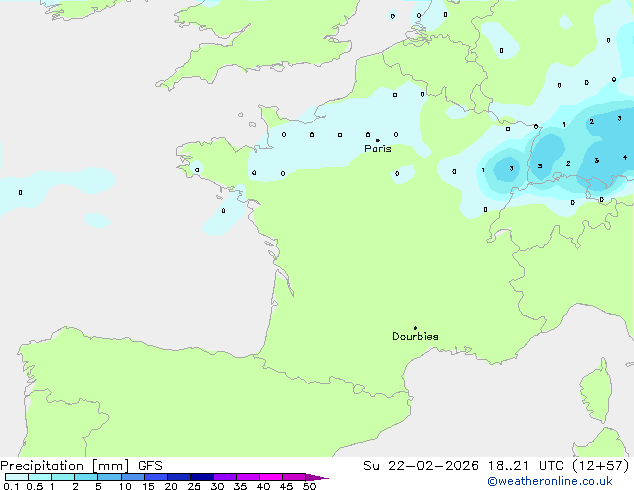
Task: Click the legend color band for 1–2 mm
Action: 63,477
